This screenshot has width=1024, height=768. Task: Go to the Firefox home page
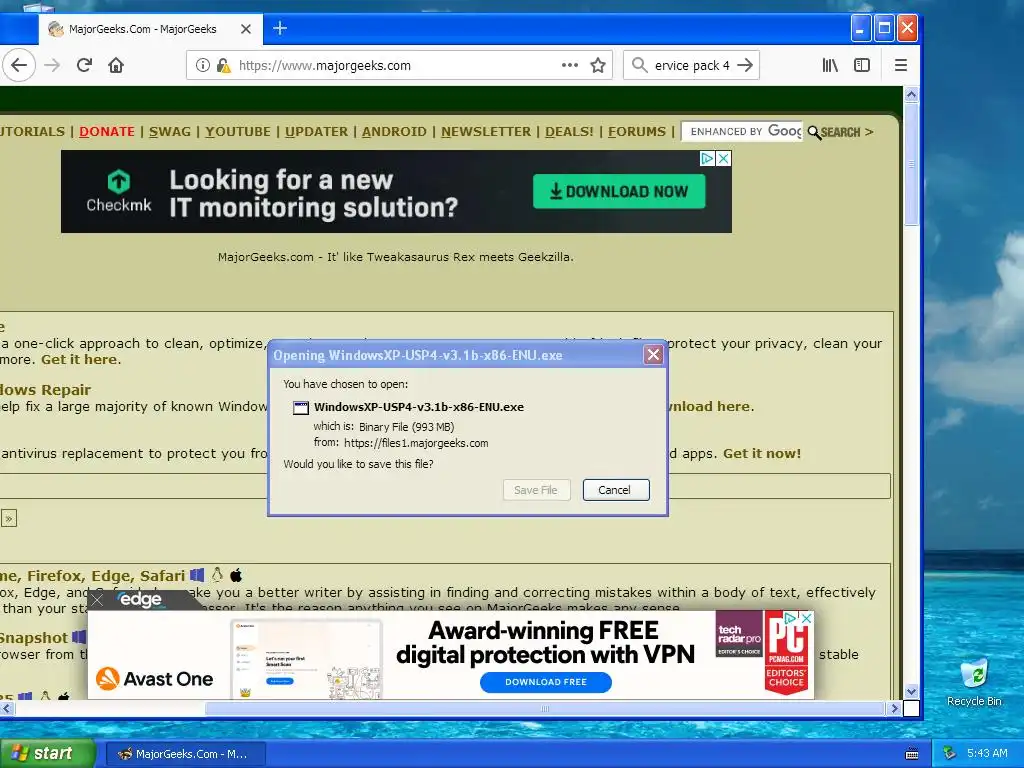pyautogui.click(x=116, y=65)
